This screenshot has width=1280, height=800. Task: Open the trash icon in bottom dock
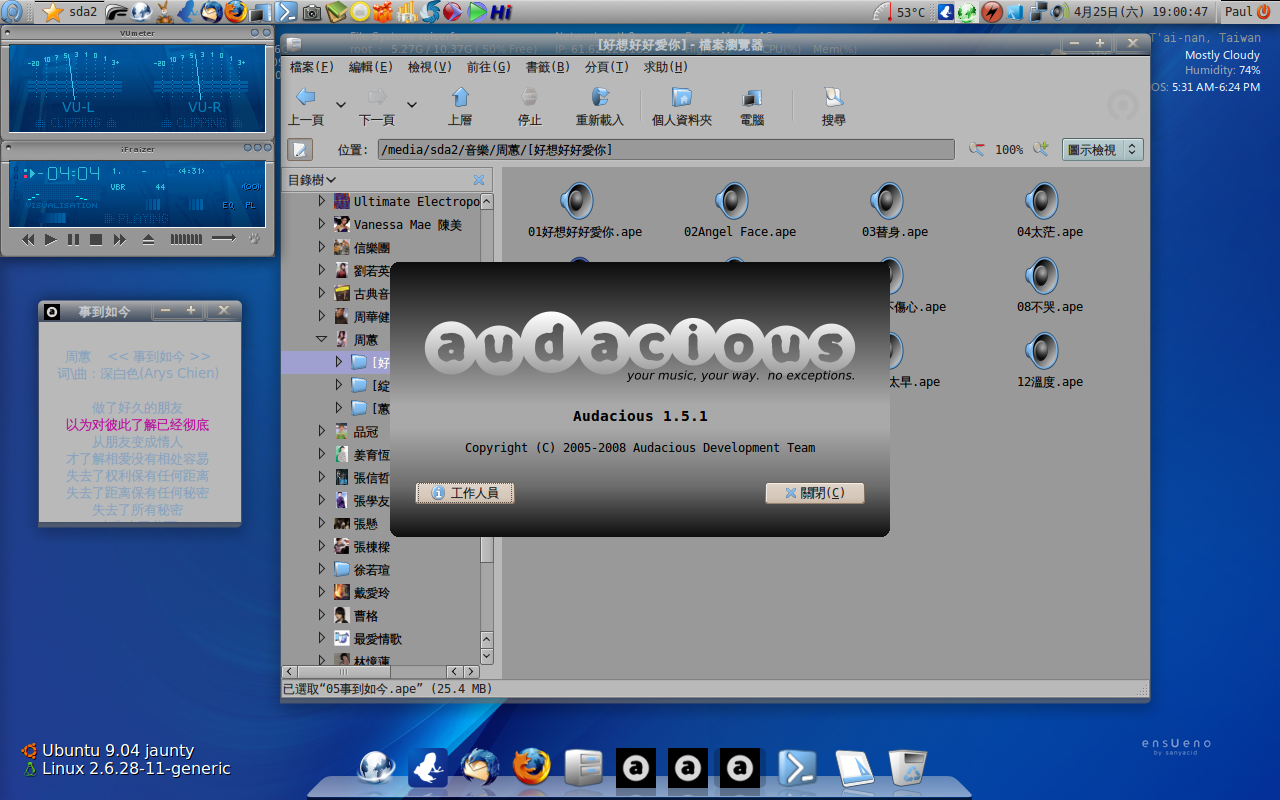[x=907, y=767]
